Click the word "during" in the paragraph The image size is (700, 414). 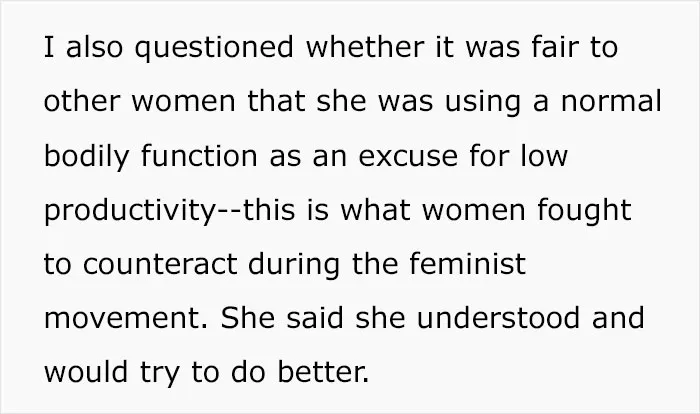coord(294,265)
